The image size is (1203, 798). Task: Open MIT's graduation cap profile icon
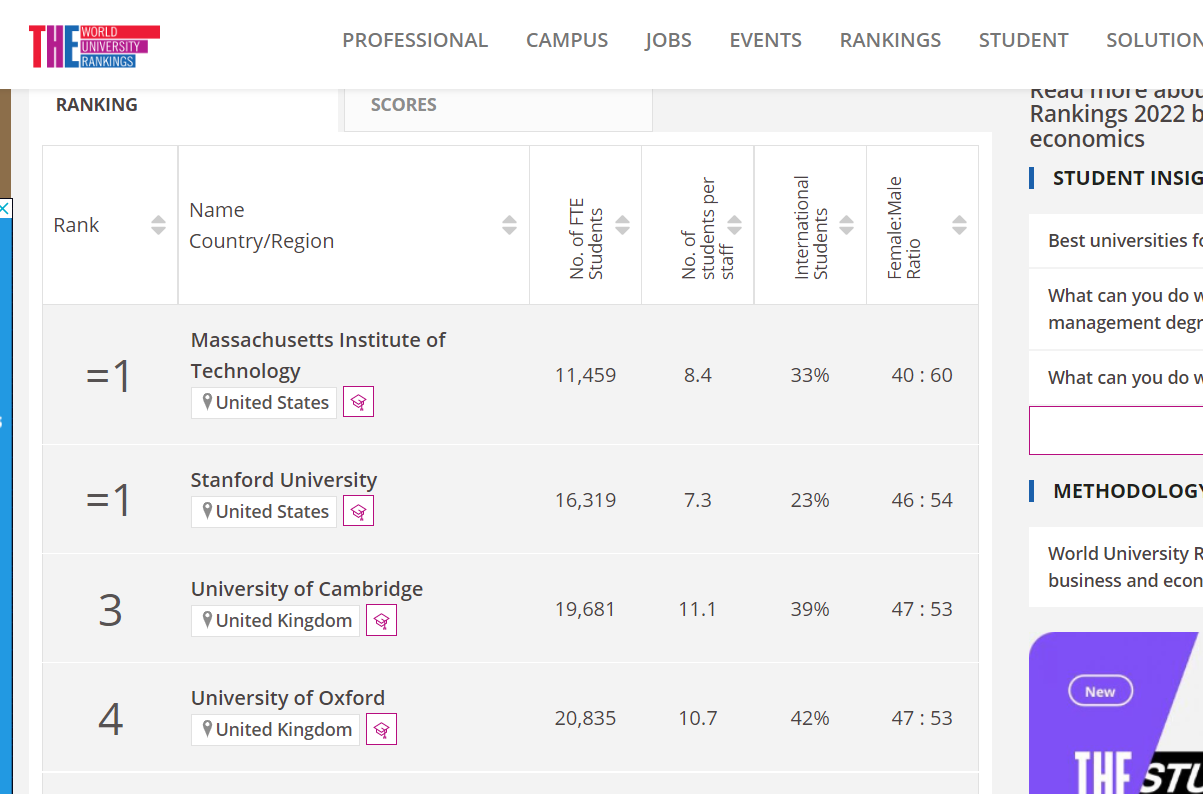pyautogui.click(x=358, y=402)
